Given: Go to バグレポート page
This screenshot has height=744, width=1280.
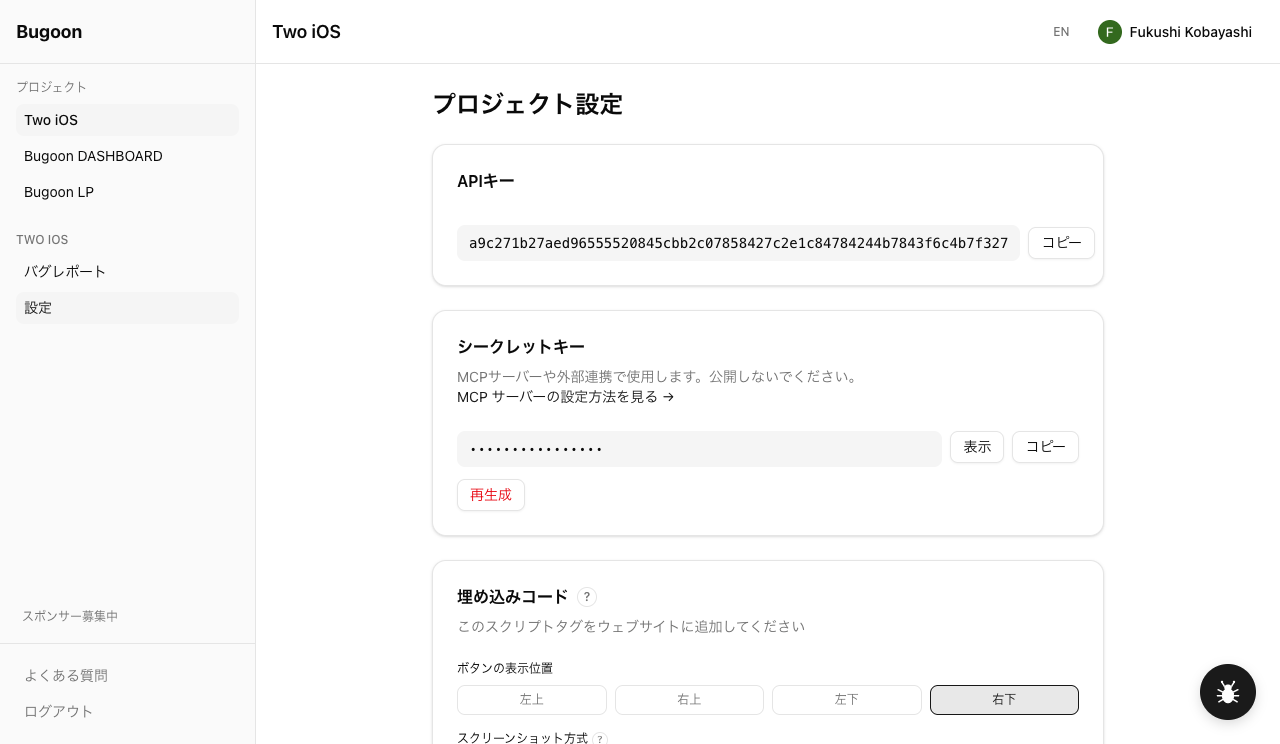Looking at the screenshot, I should tap(127, 272).
